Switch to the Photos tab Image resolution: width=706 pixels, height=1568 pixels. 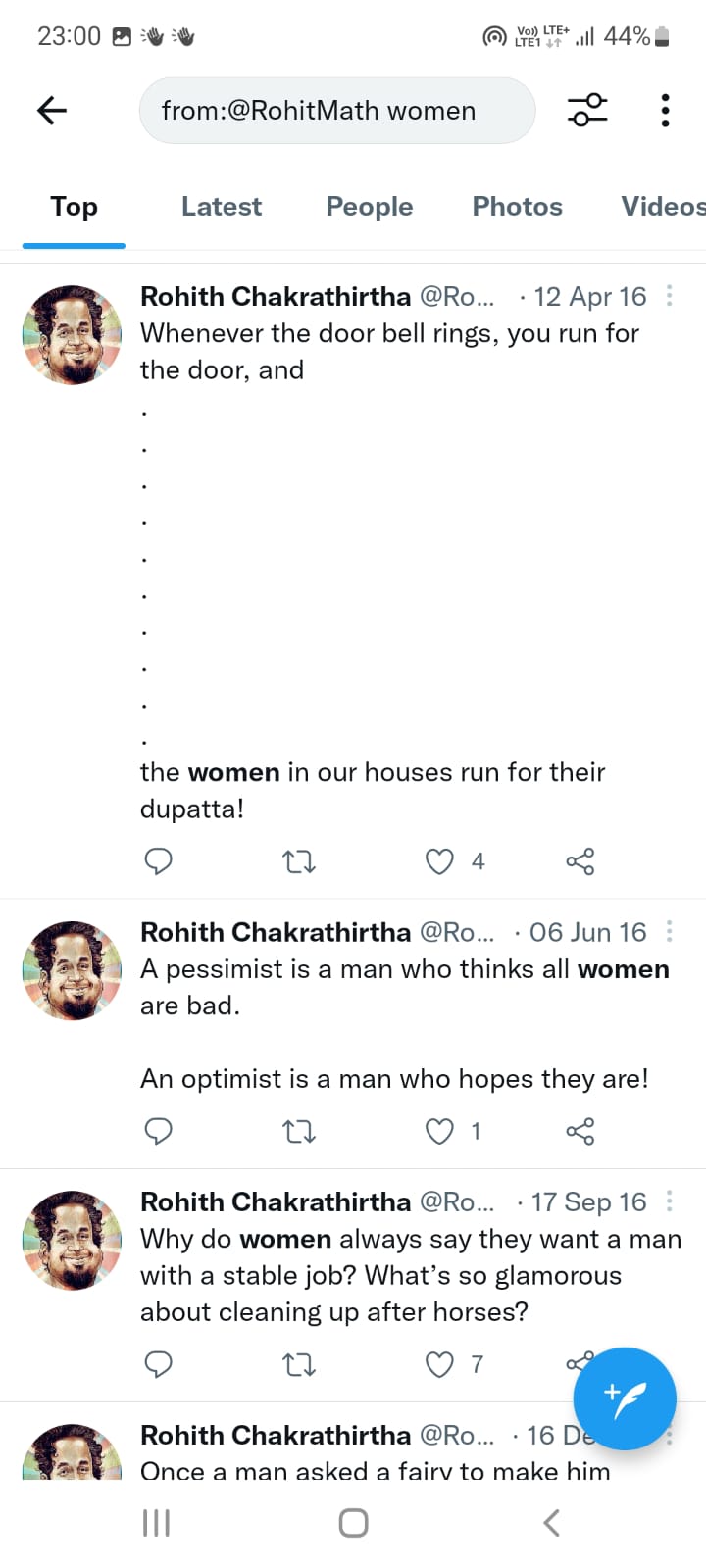point(517,207)
